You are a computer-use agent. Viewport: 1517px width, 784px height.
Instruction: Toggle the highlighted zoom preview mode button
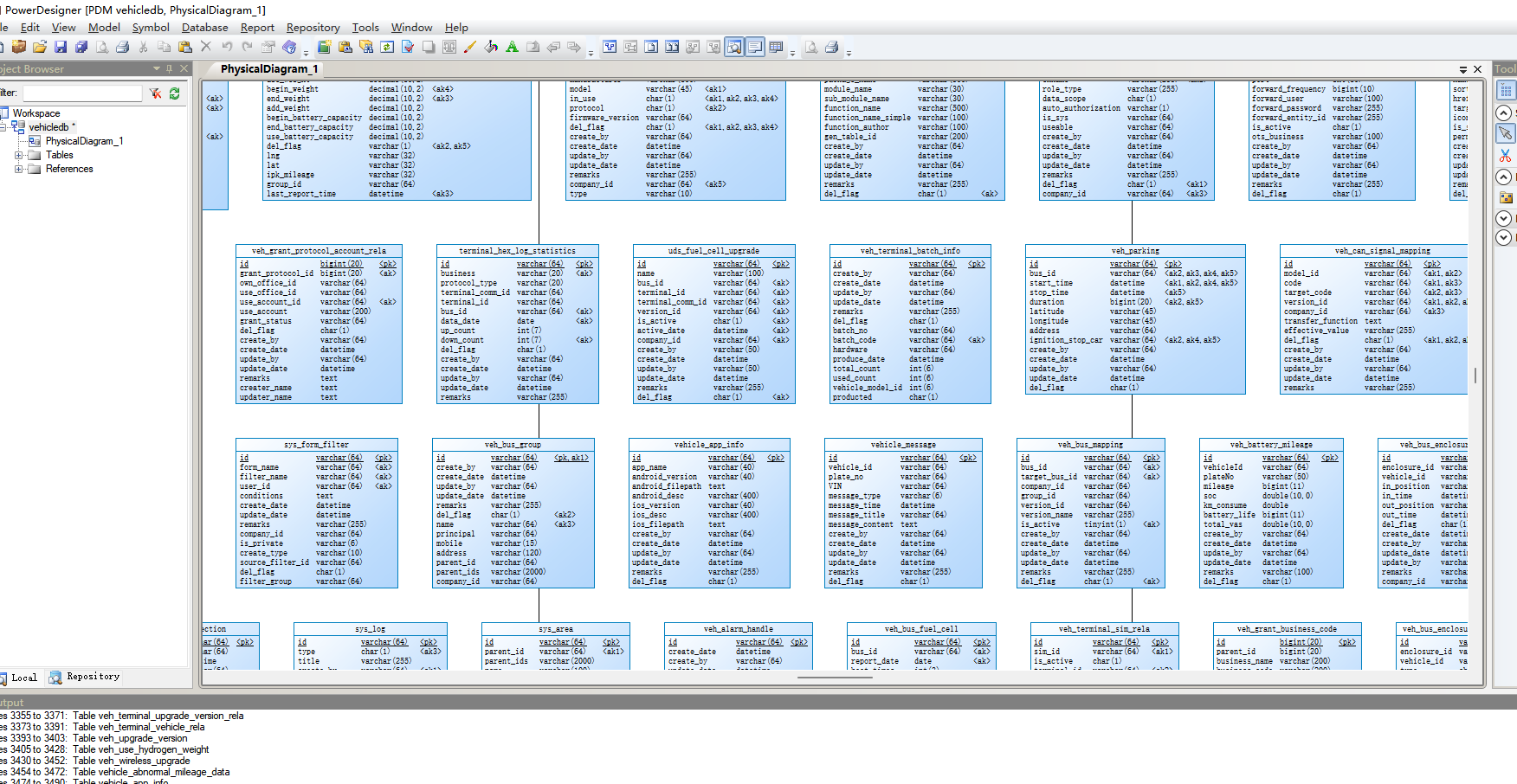(734, 47)
